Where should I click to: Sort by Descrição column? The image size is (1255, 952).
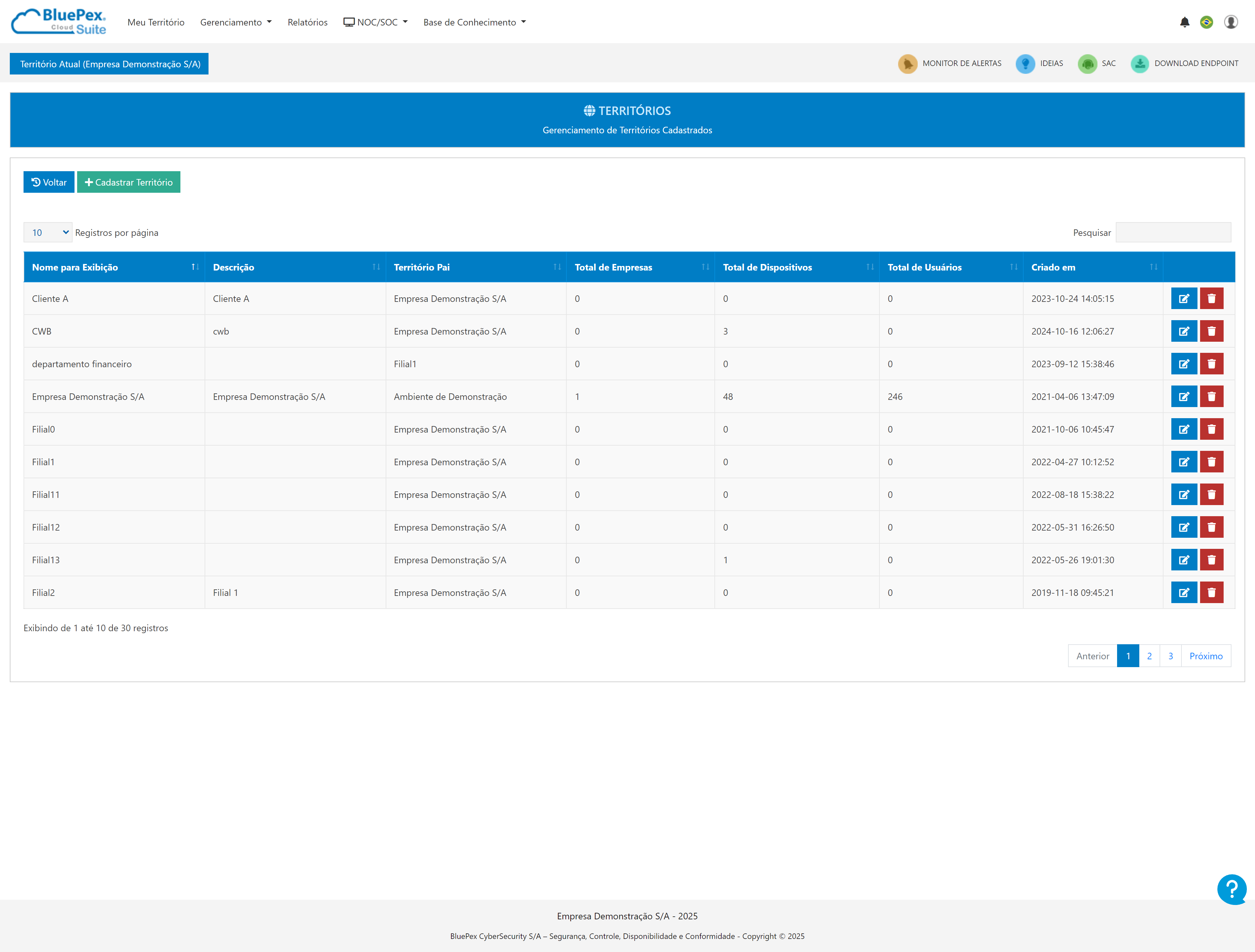[x=295, y=267]
